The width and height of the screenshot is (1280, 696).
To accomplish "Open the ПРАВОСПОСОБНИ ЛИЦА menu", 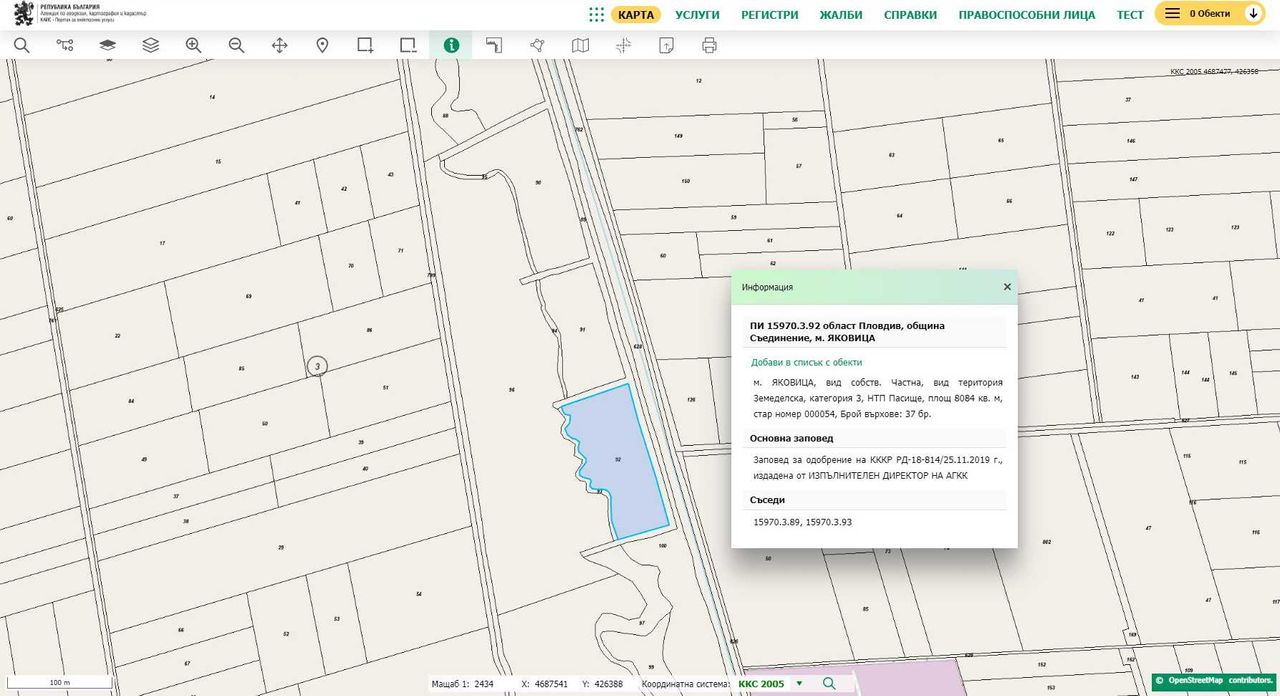I will 1026,14.
